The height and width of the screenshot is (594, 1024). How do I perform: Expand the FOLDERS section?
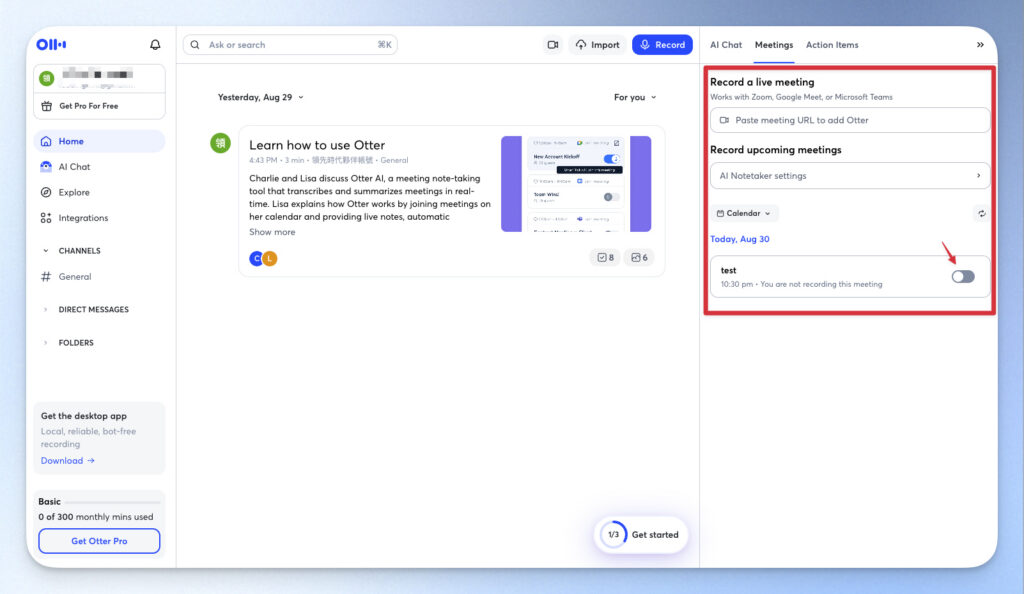(46, 343)
